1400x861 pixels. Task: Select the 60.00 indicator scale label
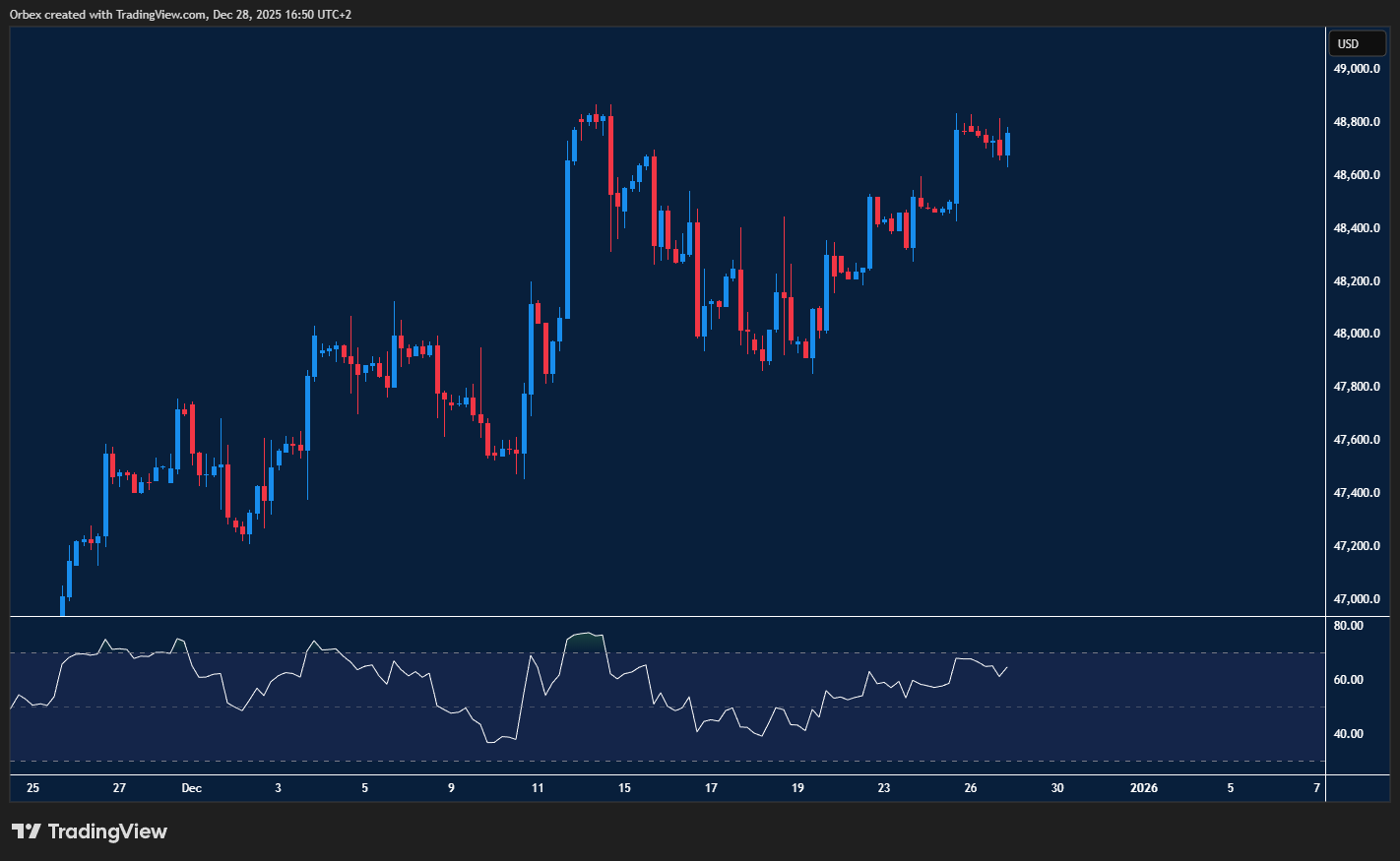coord(1348,680)
